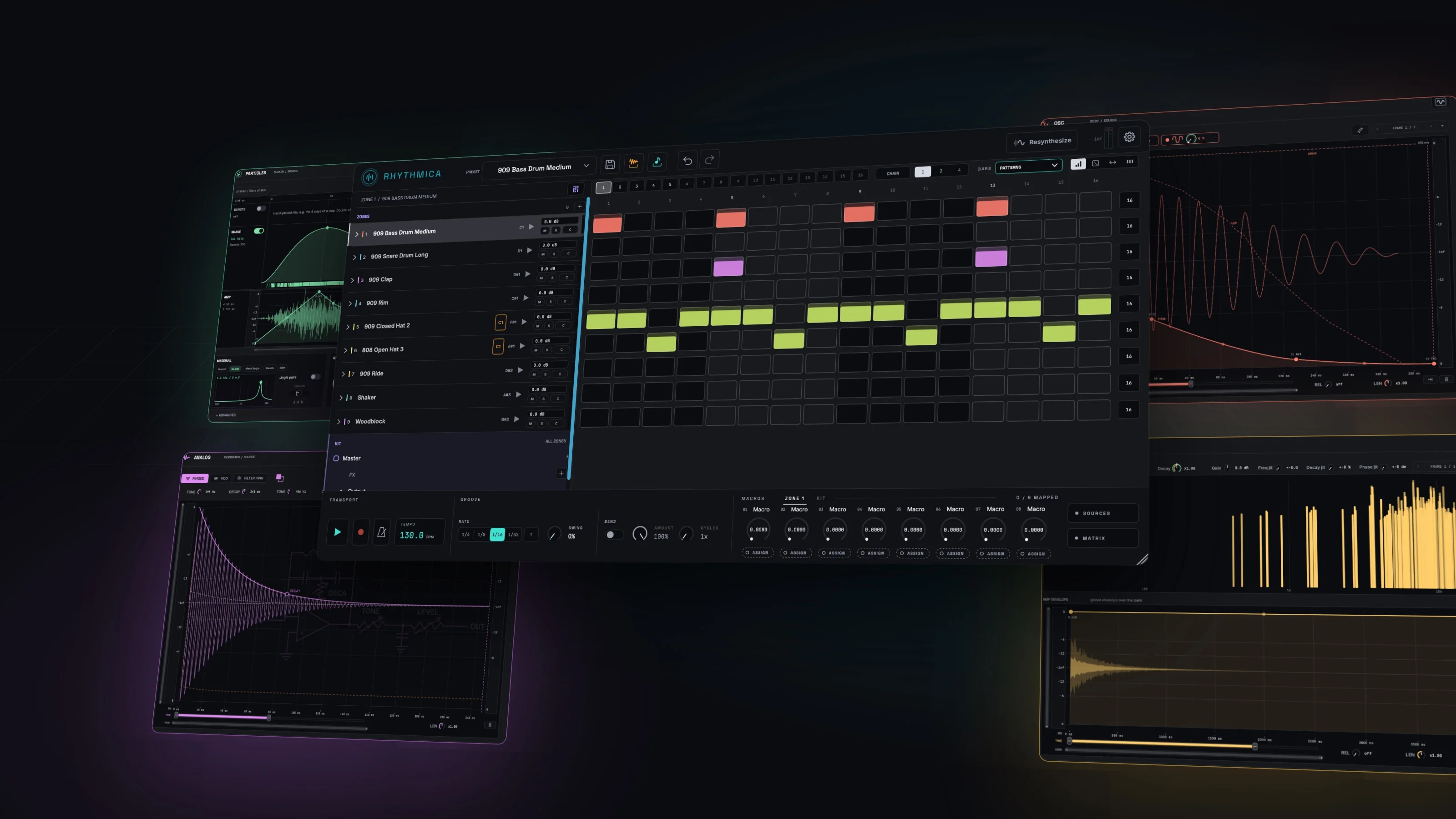Switch macros to the Zone 1 tab
Screen dimensions: 1456x819
tap(794, 499)
